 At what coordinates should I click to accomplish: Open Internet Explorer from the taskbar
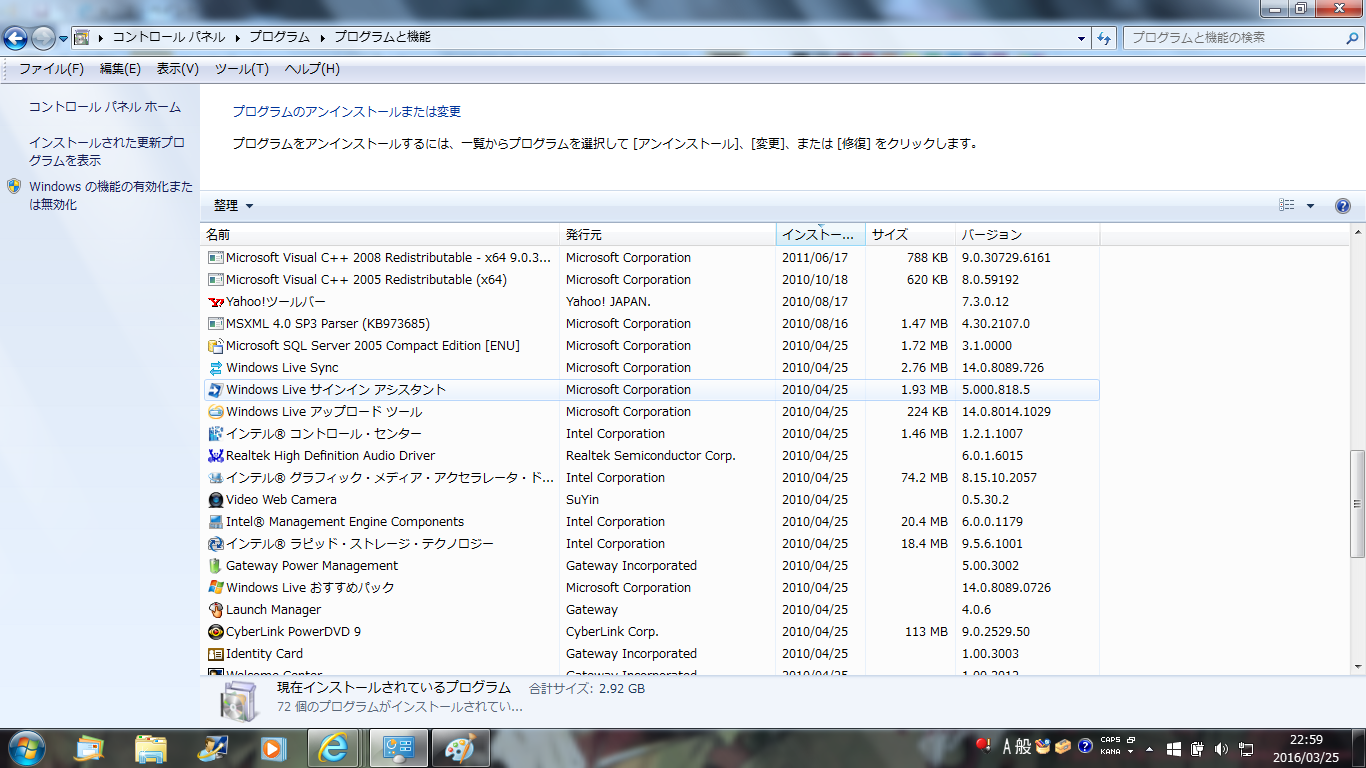(334, 747)
